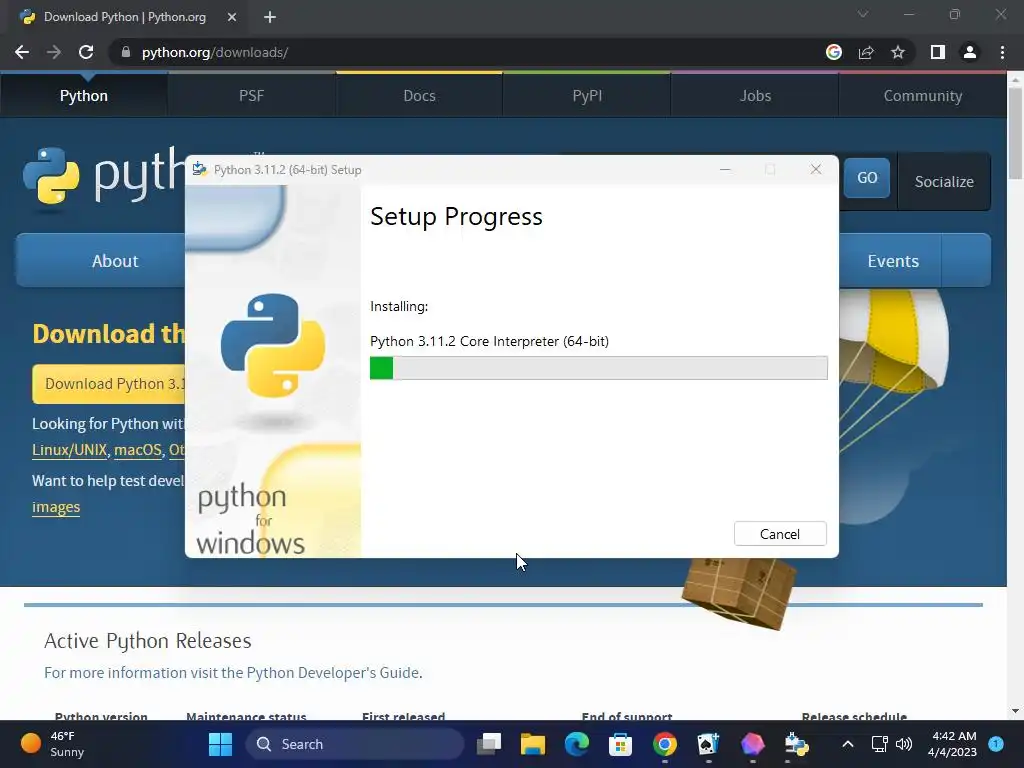Click the address bar URL
This screenshot has height=768, width=1024.
(x=215, y=52)
